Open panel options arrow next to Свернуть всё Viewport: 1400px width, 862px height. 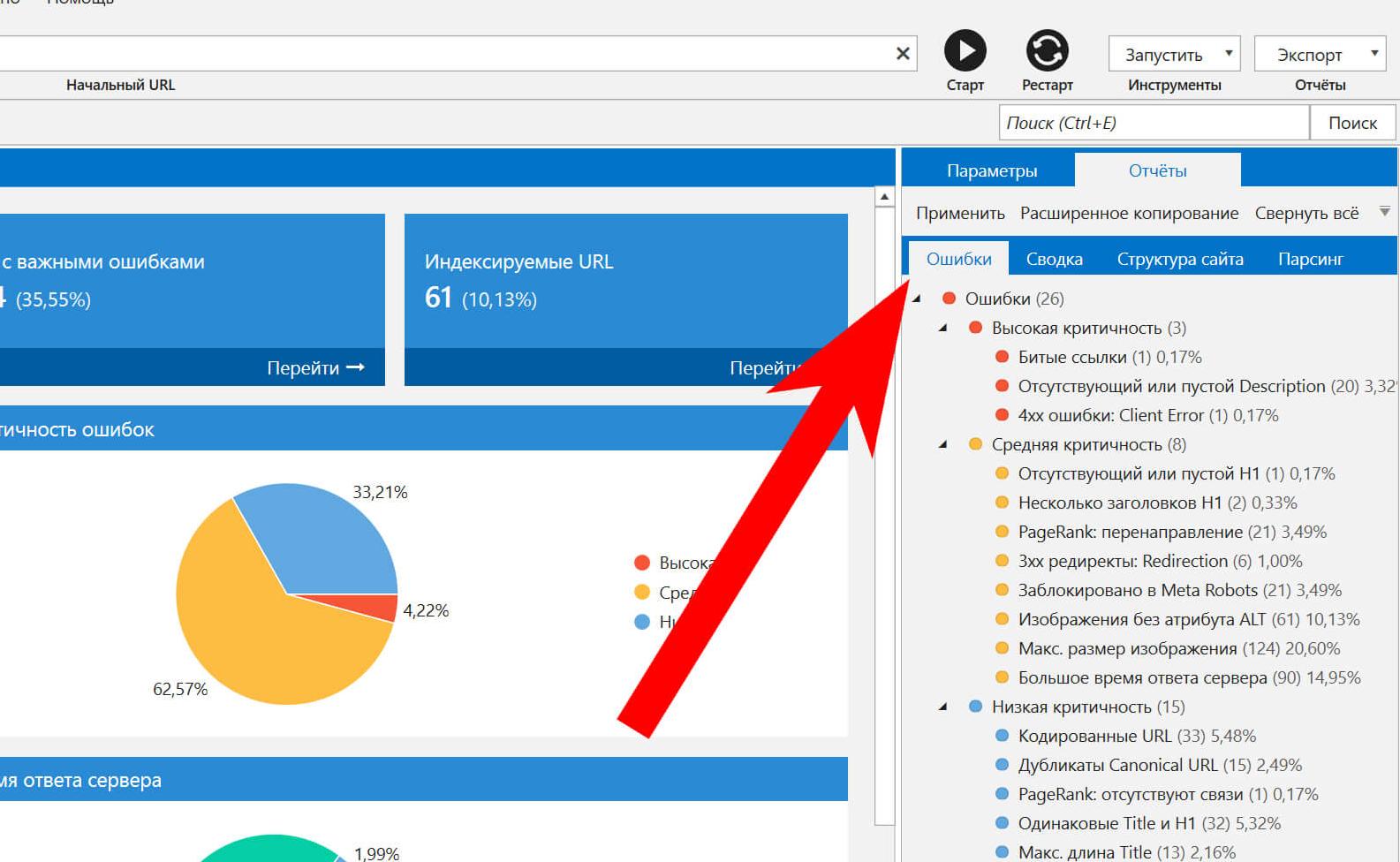point(1384,212)
